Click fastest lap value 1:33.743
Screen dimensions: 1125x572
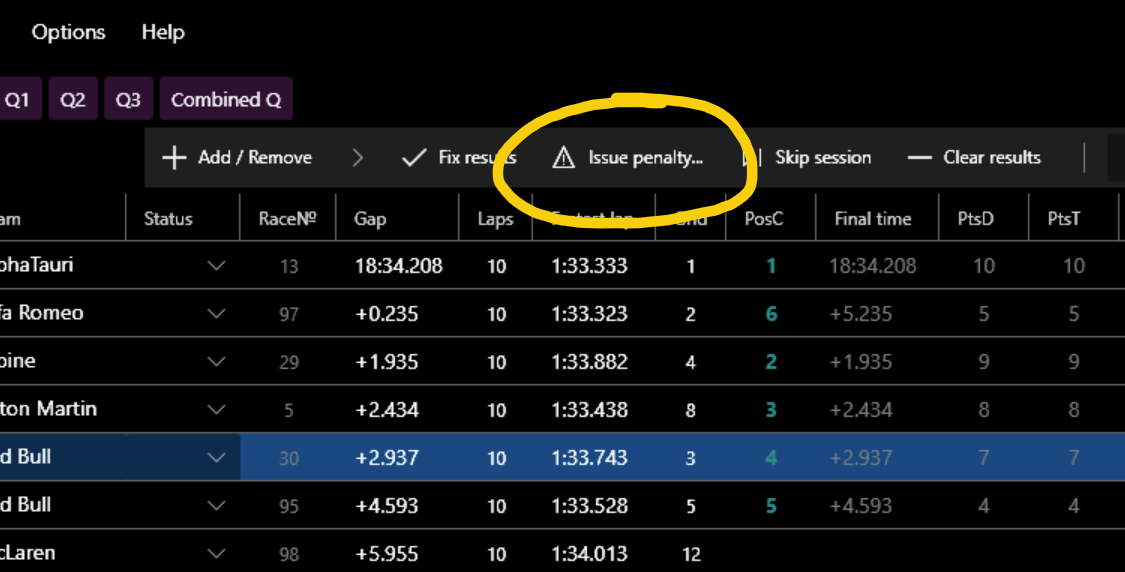pyautogui.click(x=589, y=458)
